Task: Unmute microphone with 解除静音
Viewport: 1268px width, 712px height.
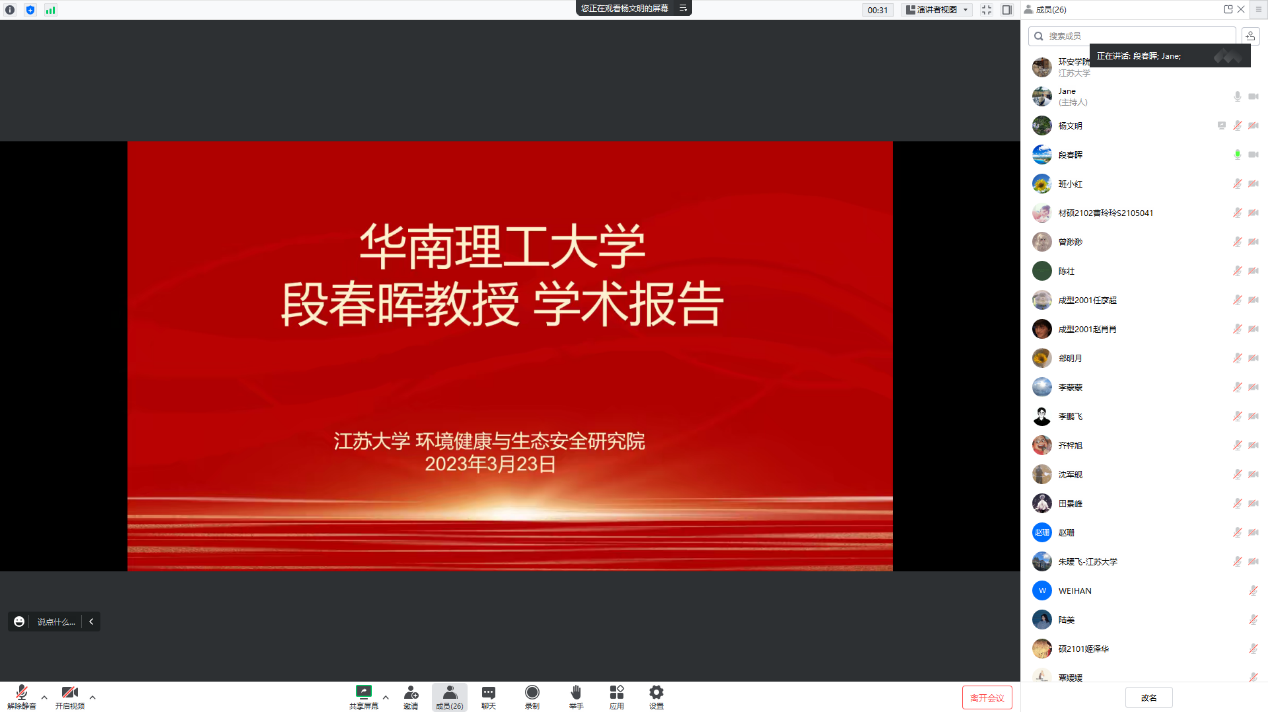Action: click(21, 692)
